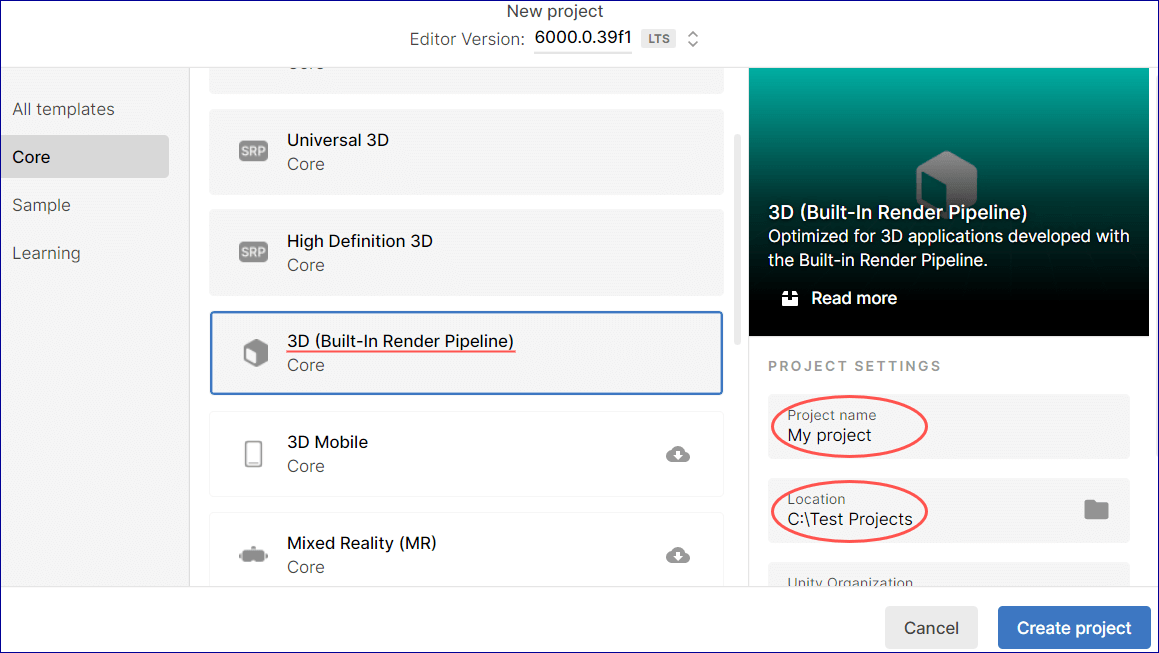The width and height of the screenshot is (1159, 653).
Task: Click the SRP icon beside Universal 3D
Action: pyautogui.click(x=253, y=152)
